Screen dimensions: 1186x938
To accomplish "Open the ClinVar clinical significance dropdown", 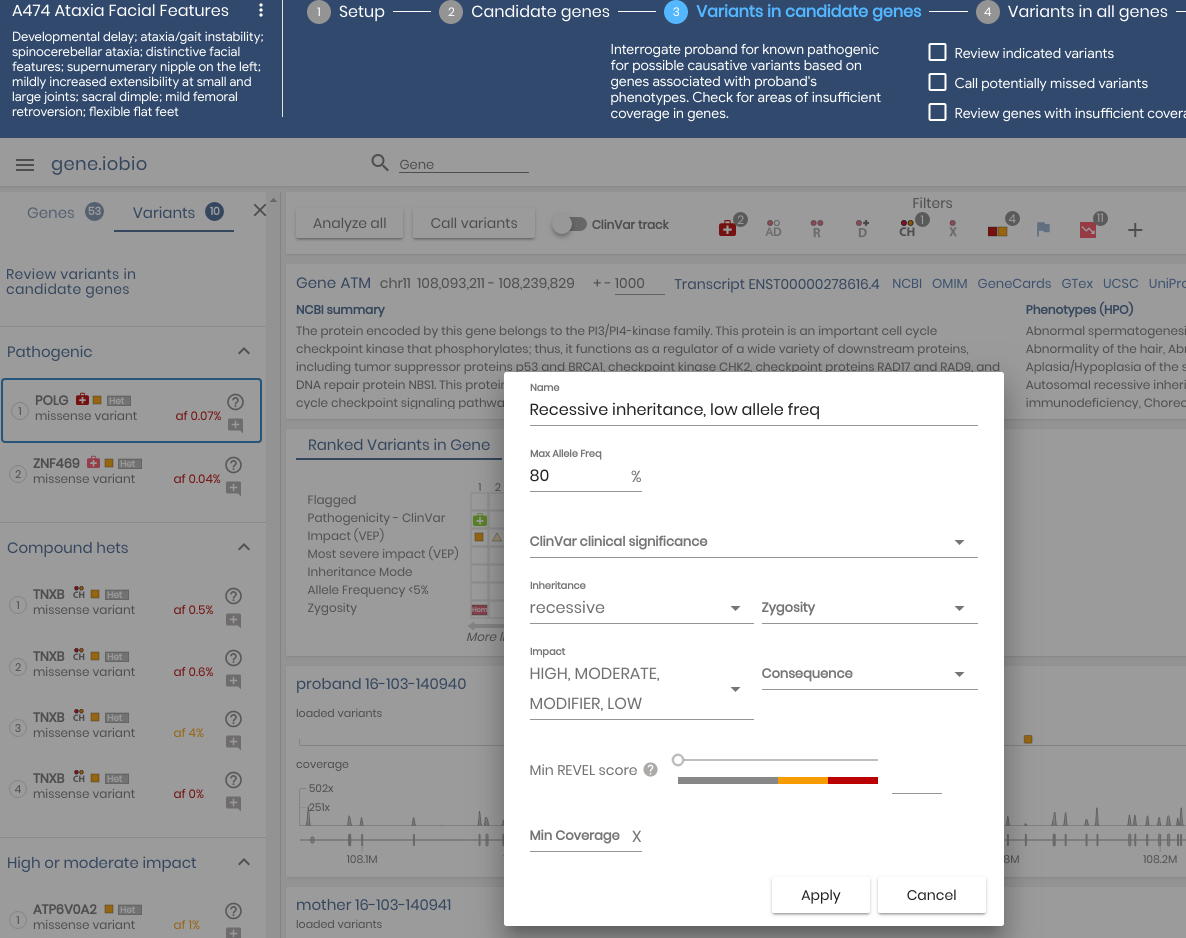I will tap(959, 541).
